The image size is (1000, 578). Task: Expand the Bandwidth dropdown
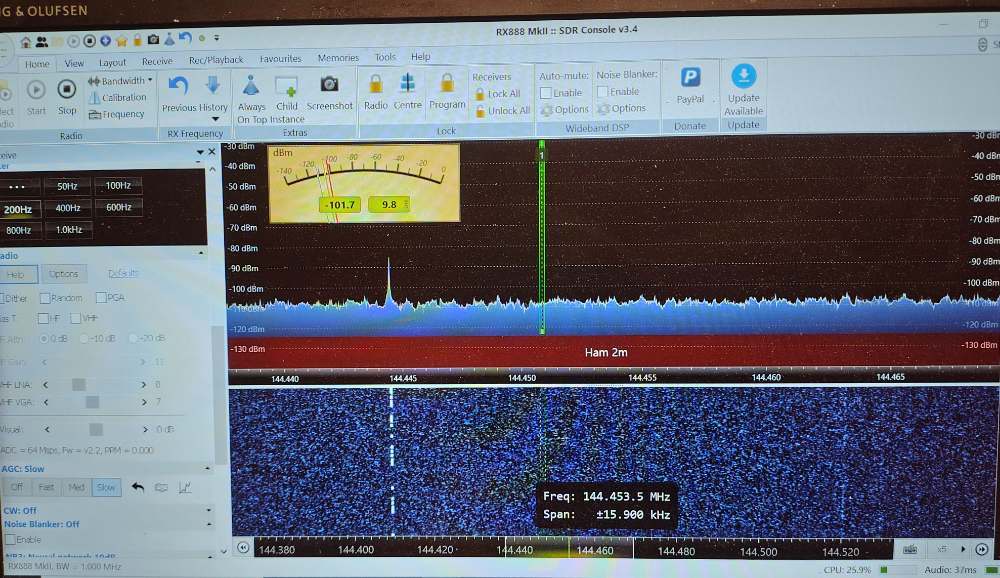[150, 80]
